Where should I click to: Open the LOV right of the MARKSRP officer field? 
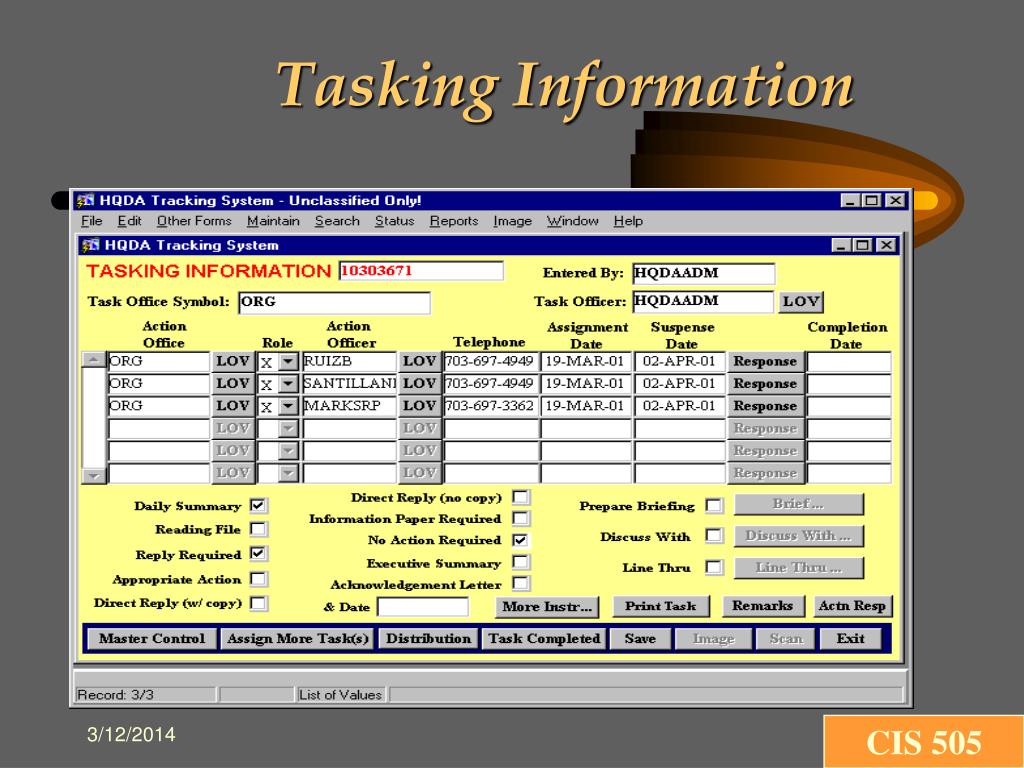pyautogui.click(x=419, y=406)
